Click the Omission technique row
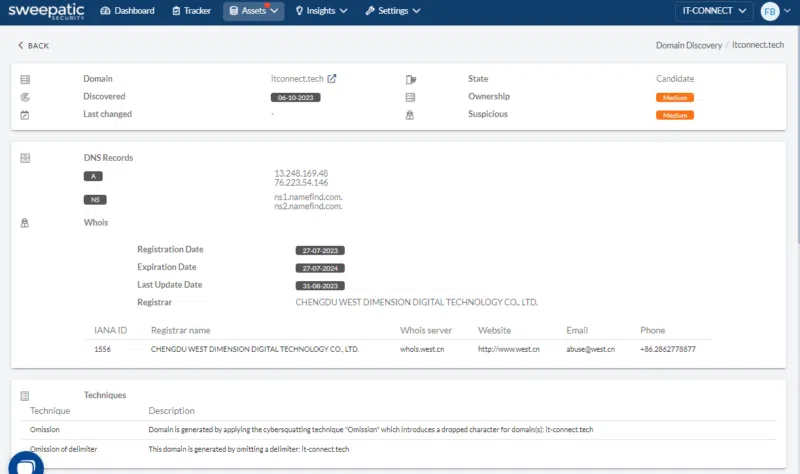 pos(398,430)
